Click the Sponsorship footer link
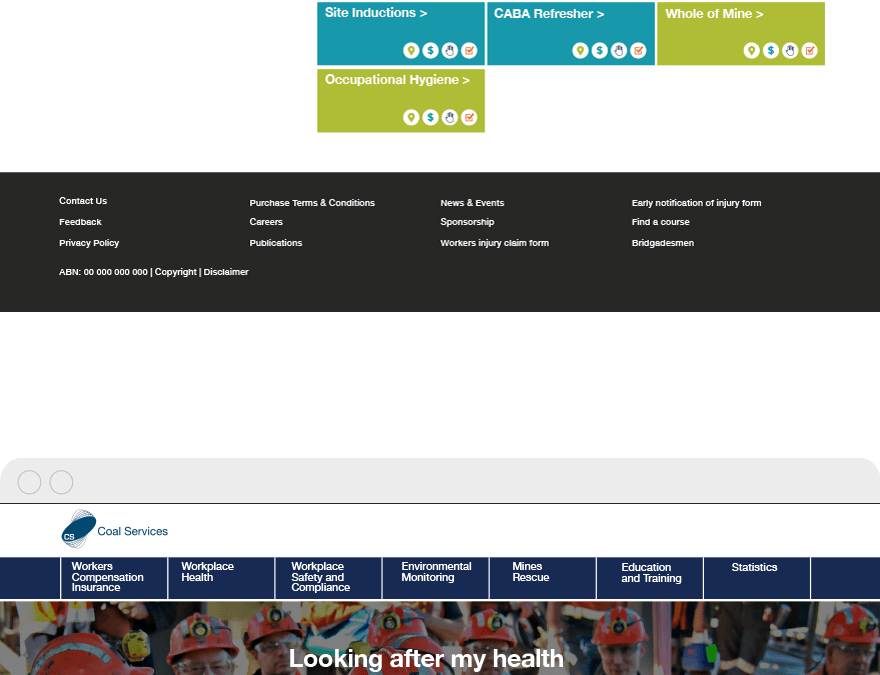 467,222
